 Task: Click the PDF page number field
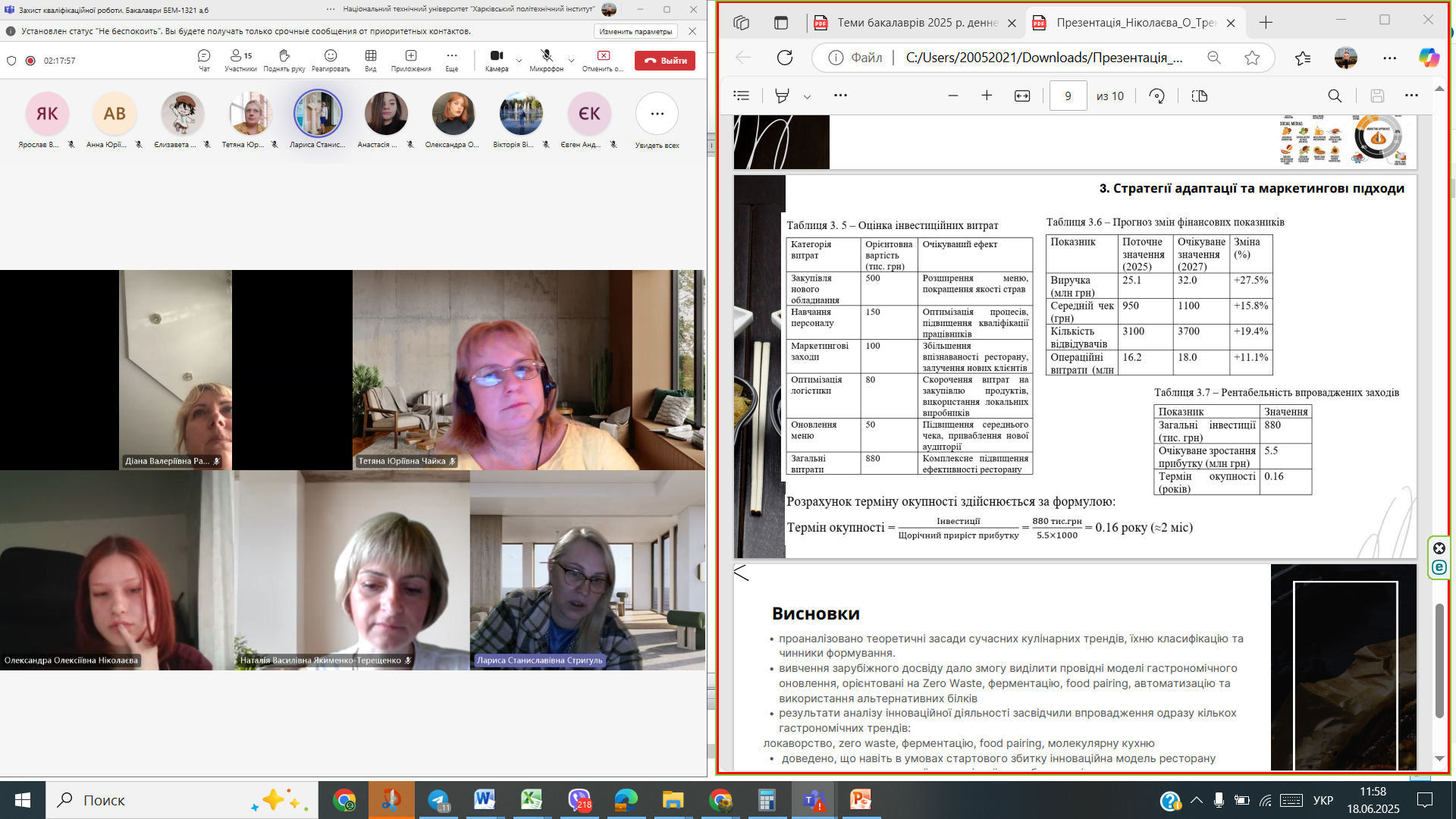(1068, 96)
